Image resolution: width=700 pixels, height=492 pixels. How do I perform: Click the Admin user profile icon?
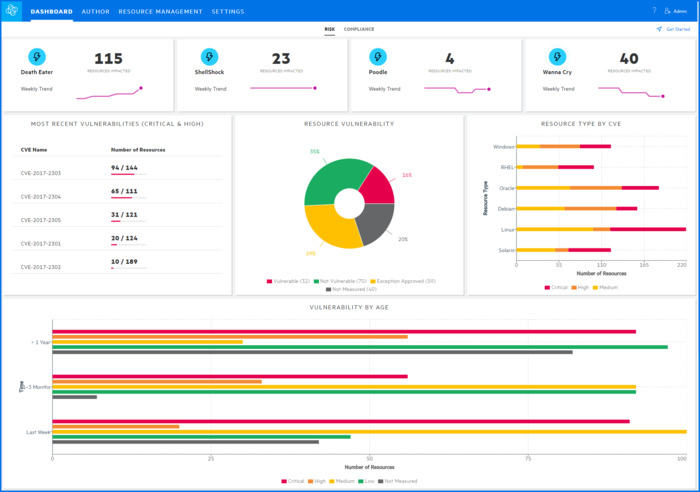click(x=669, y=11)
